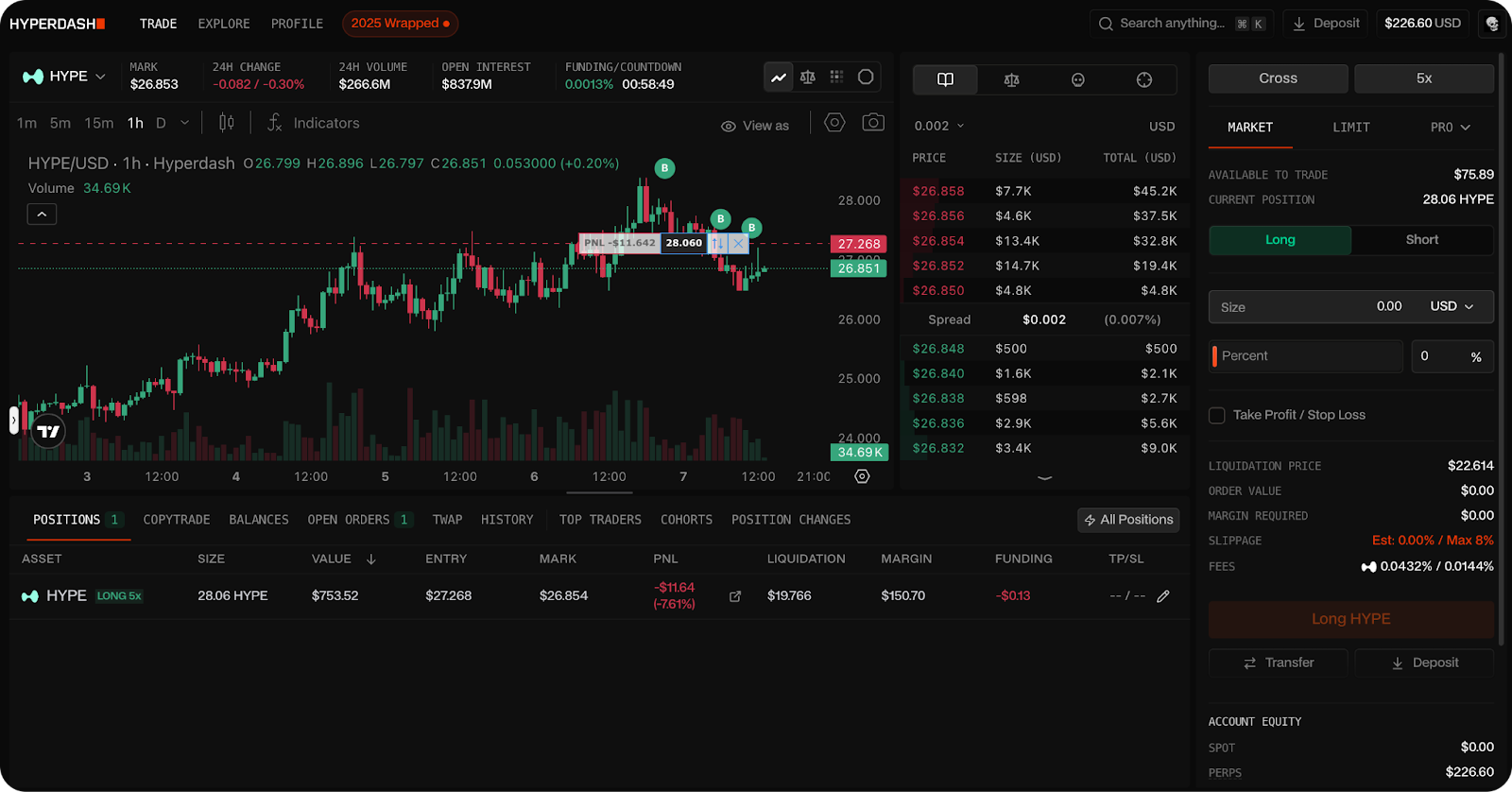Click the Deposit button beside Transfer
This screenshot has width=1512, height=792.
1424,663
